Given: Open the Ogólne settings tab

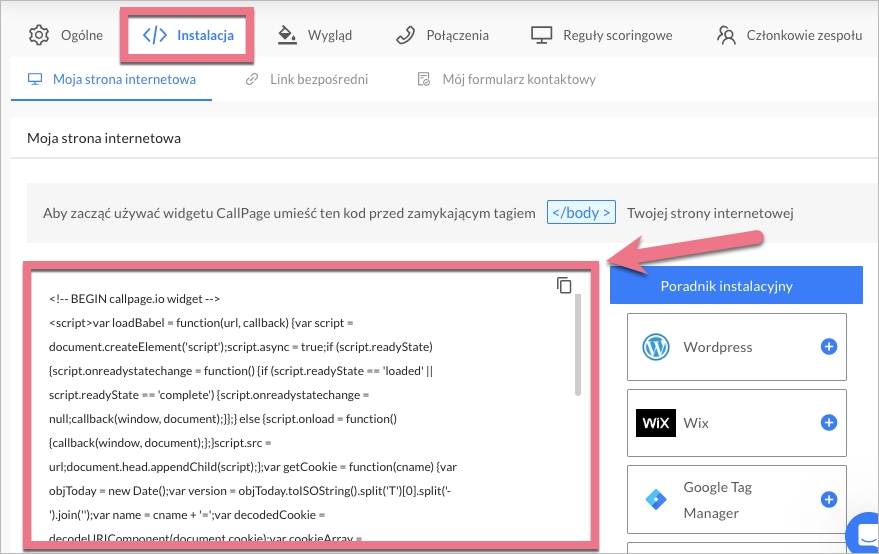Looking at the screenshot, I should (x=66, y=36).
